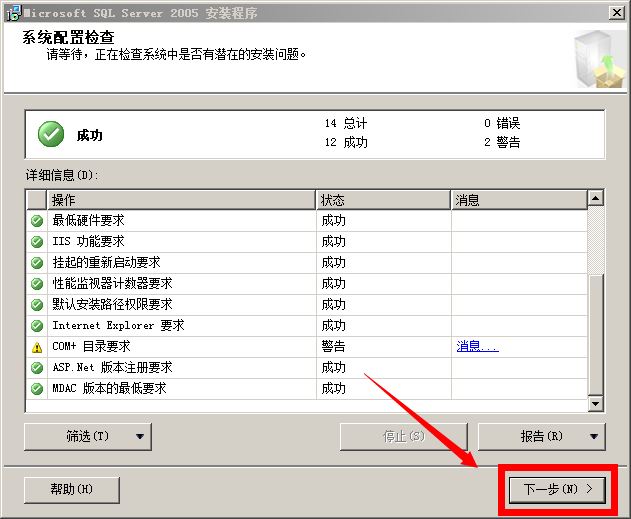Screen dimensions: 631x519
Task: Click the 消息 column header
Action: 518,200
